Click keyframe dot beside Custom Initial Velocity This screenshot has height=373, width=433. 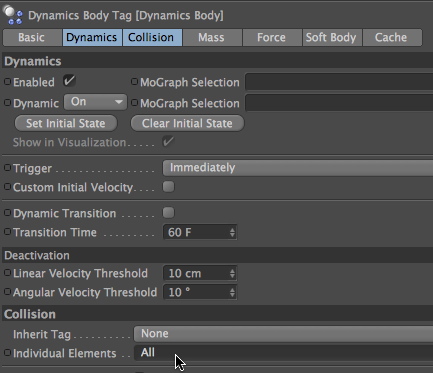coord(7,187)
